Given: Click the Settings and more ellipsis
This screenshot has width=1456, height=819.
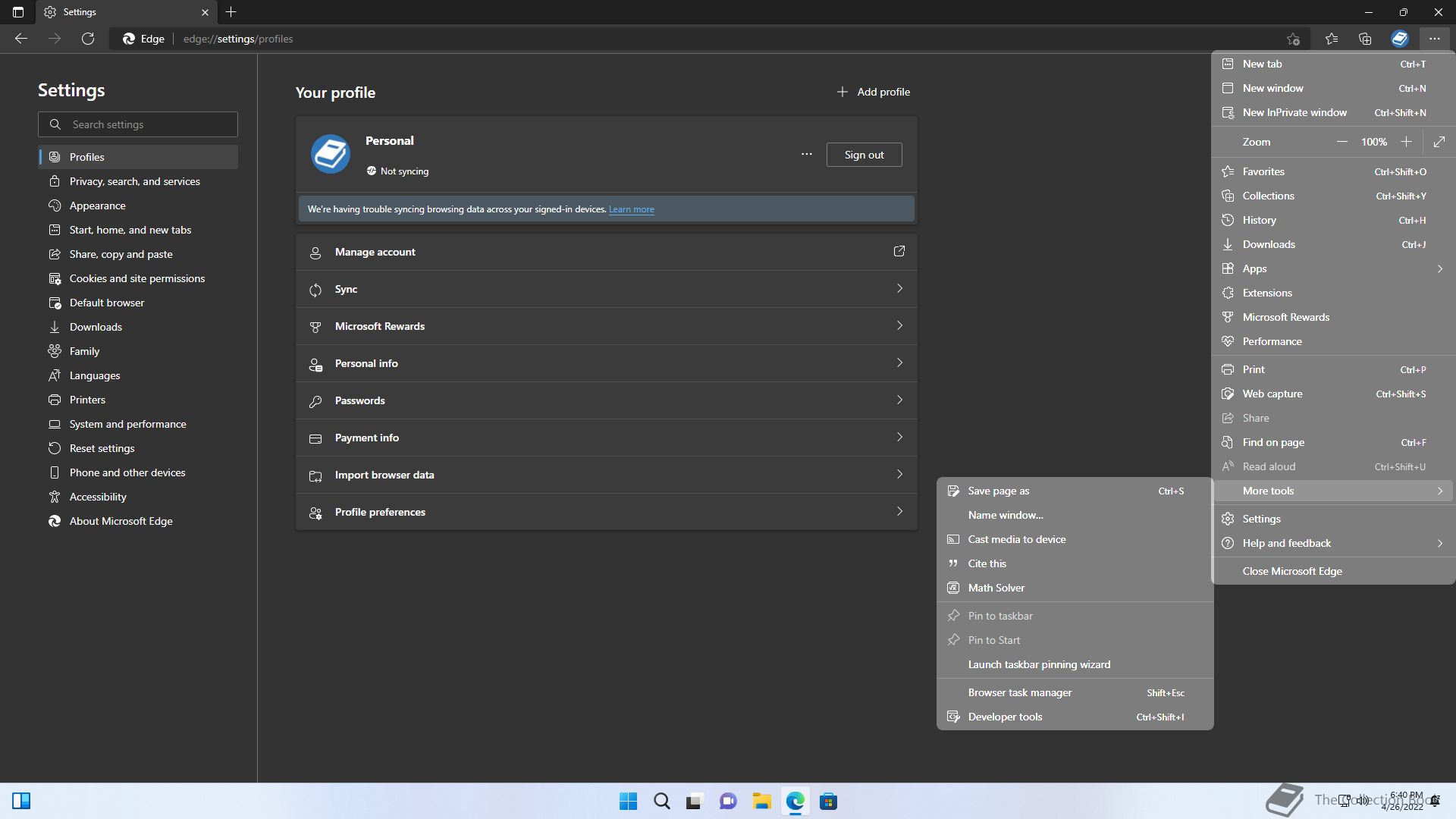Looking at the screenshot, I should click(x=1434, y=39).
